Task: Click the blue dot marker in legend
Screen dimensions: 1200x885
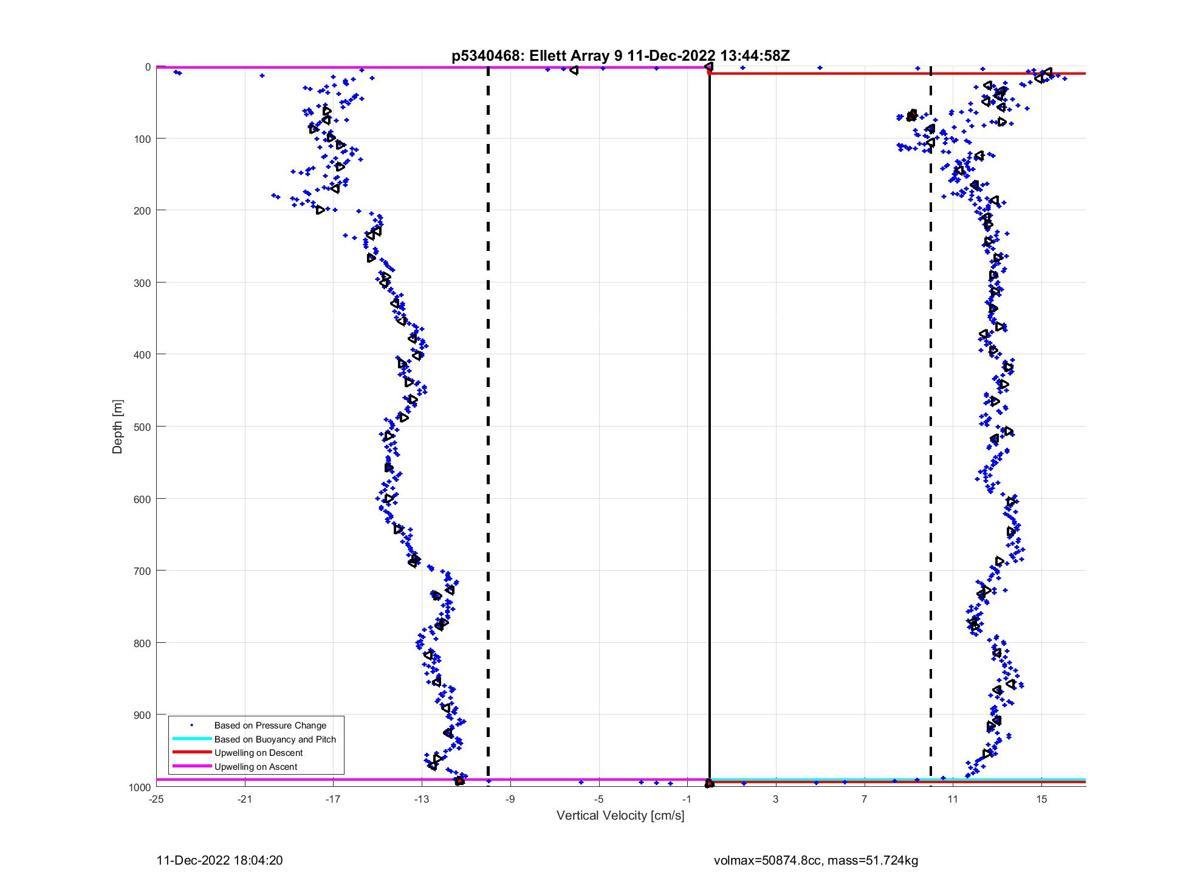Action: click(x=191, y=725)
